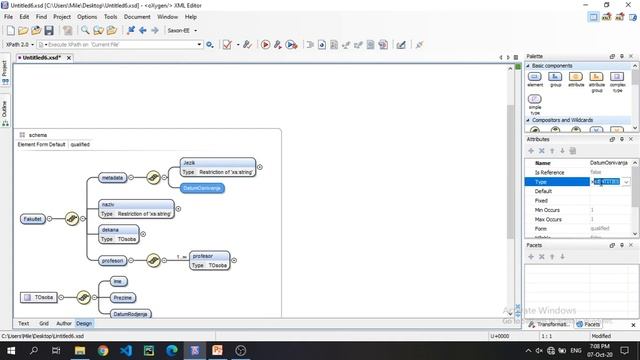Open the Document menu

pos(137,17)
